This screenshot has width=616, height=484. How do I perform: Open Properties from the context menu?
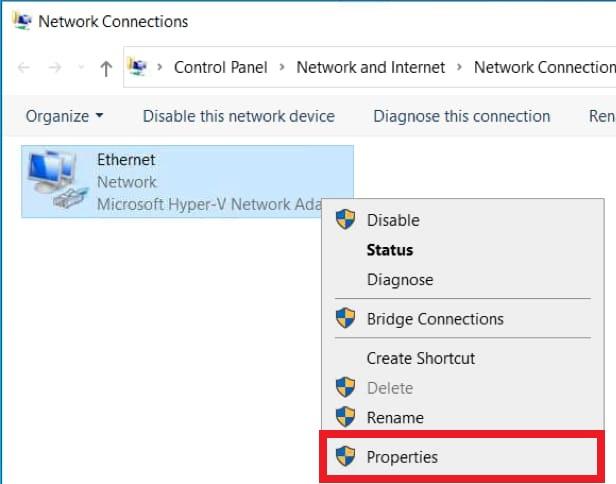pos(402,457)
